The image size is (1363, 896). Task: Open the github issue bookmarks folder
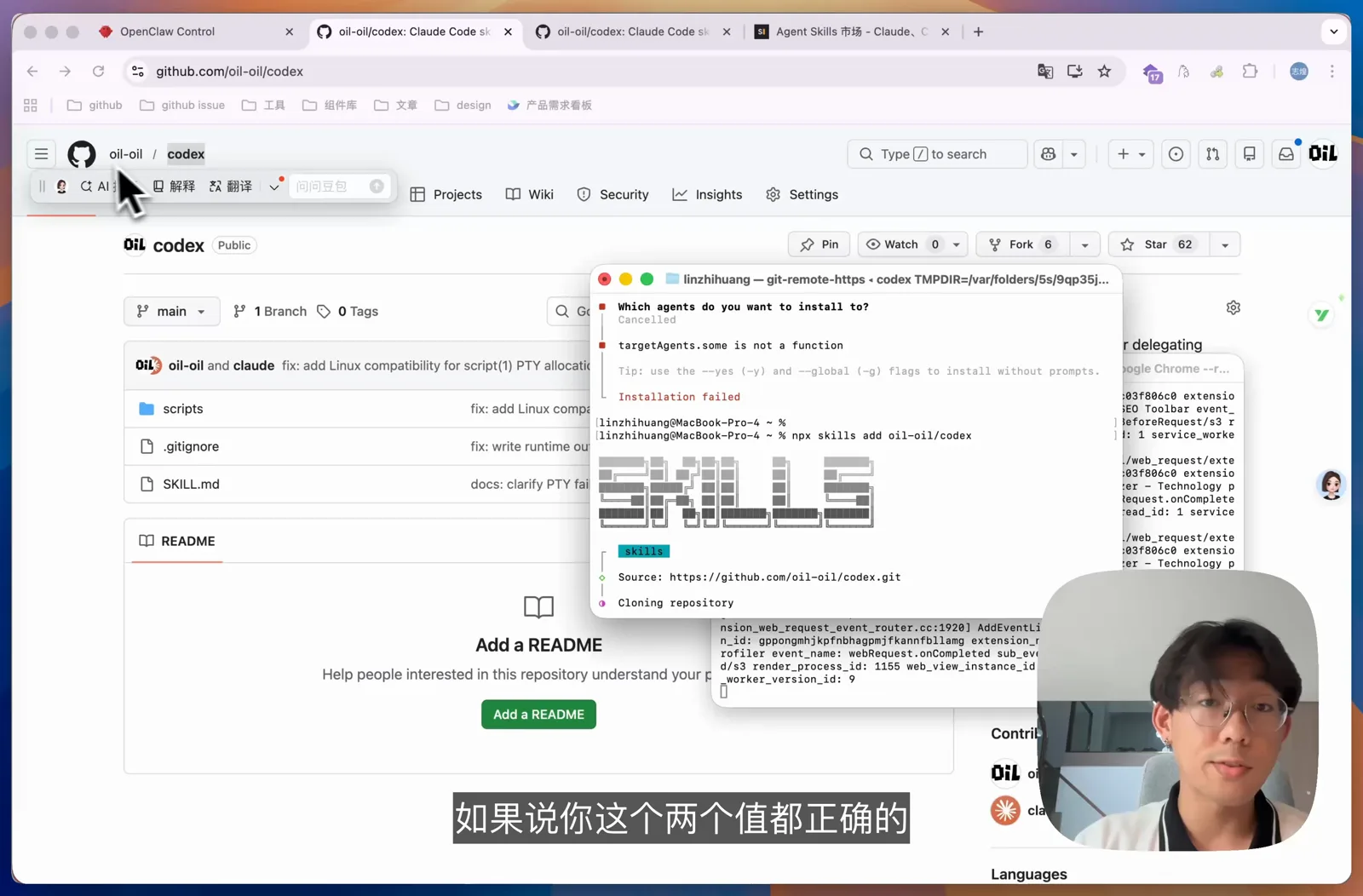(182, 105)
